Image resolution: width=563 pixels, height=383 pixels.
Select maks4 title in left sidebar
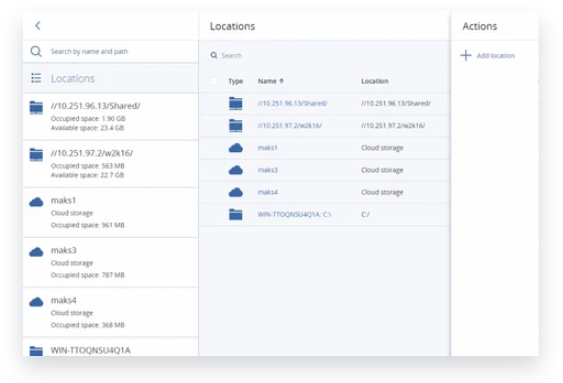coord(64,300)
